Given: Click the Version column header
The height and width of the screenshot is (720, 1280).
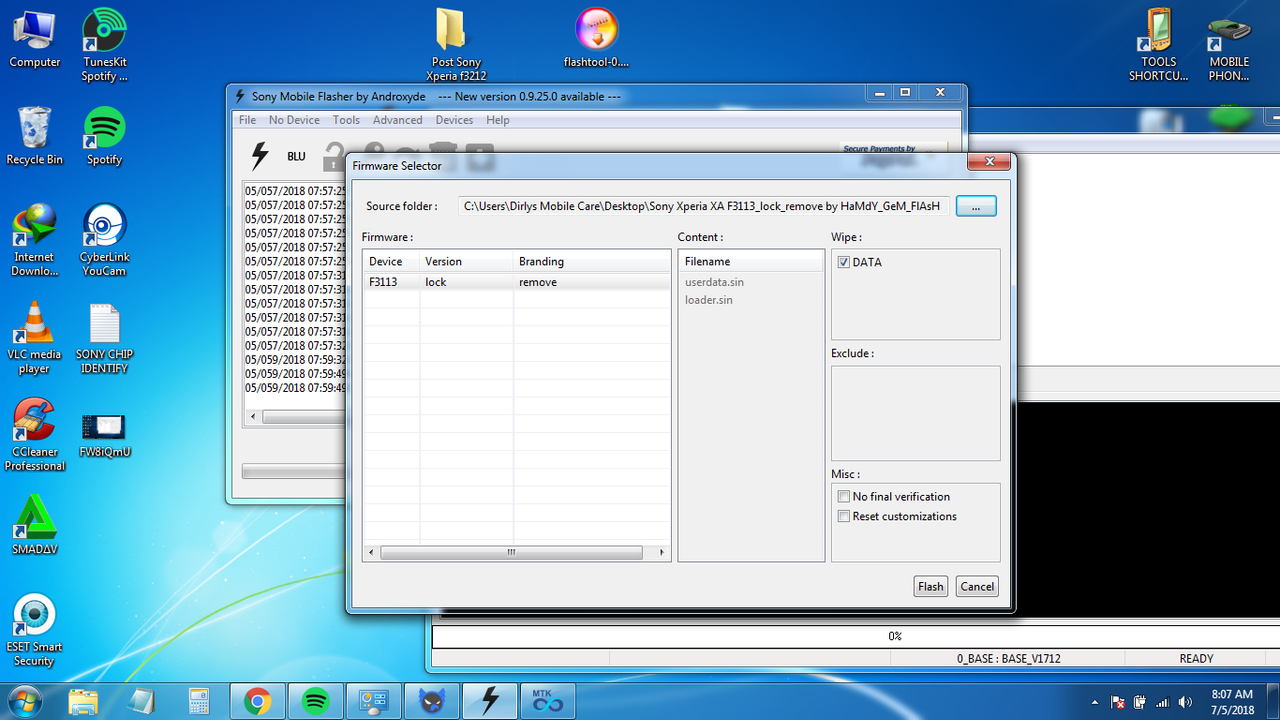Looking at the screenshot, I should (466, 261).
